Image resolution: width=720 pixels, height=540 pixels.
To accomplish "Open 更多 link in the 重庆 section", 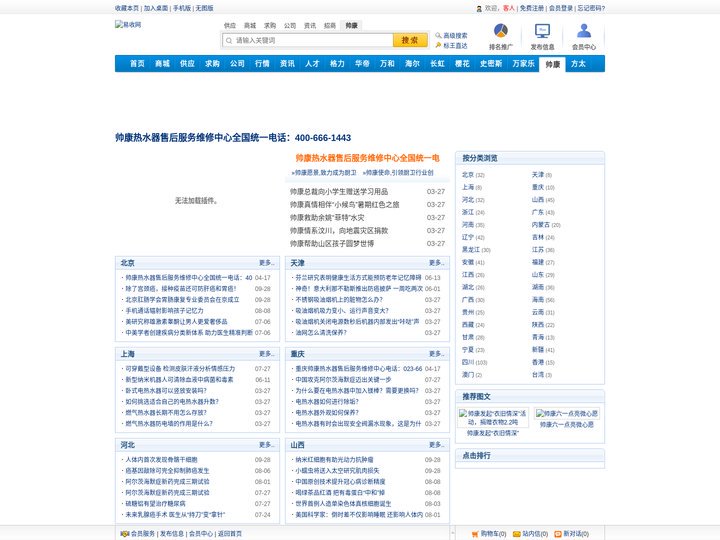I will (x=437, y=354).
